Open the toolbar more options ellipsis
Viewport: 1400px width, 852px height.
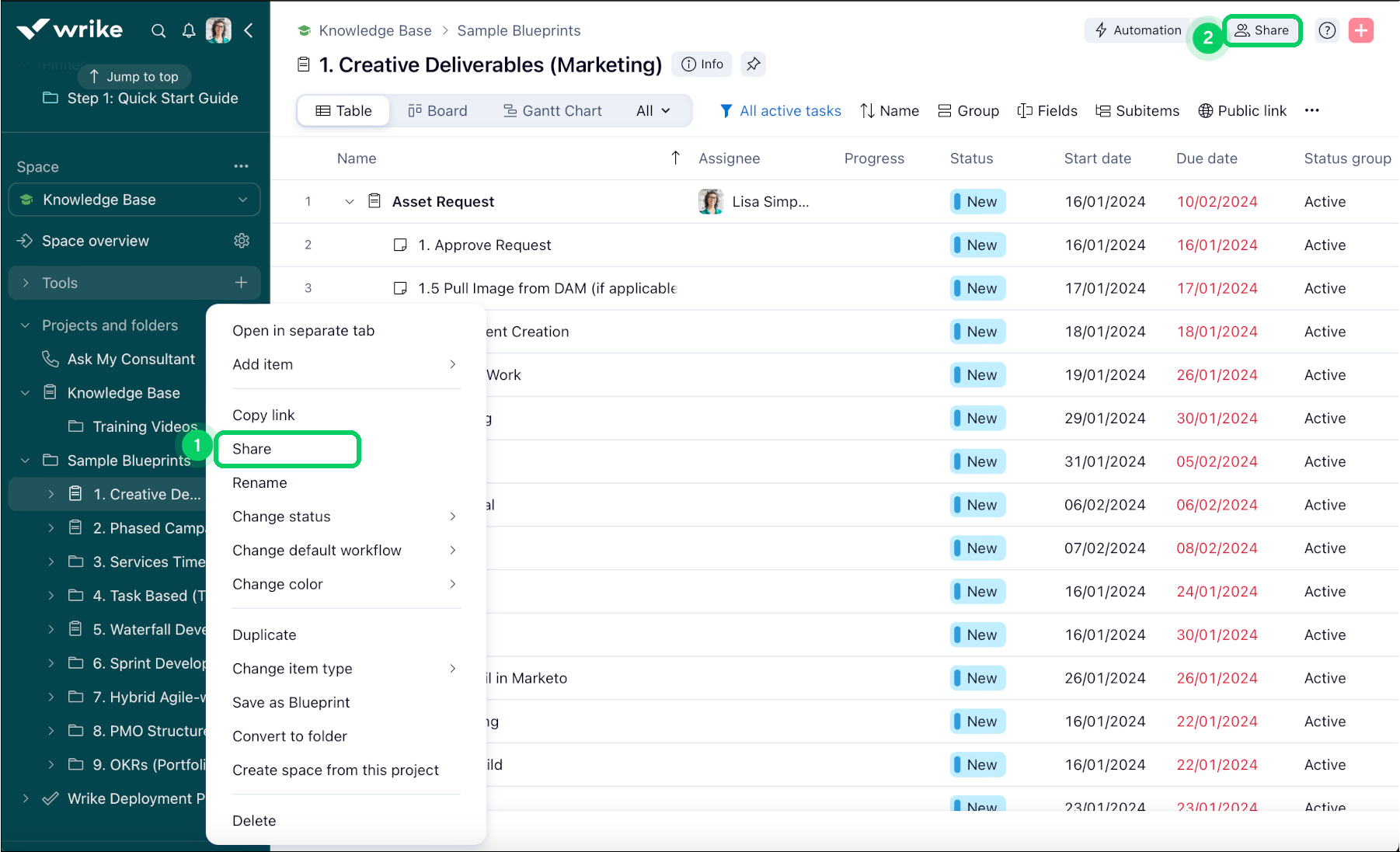1312,110
